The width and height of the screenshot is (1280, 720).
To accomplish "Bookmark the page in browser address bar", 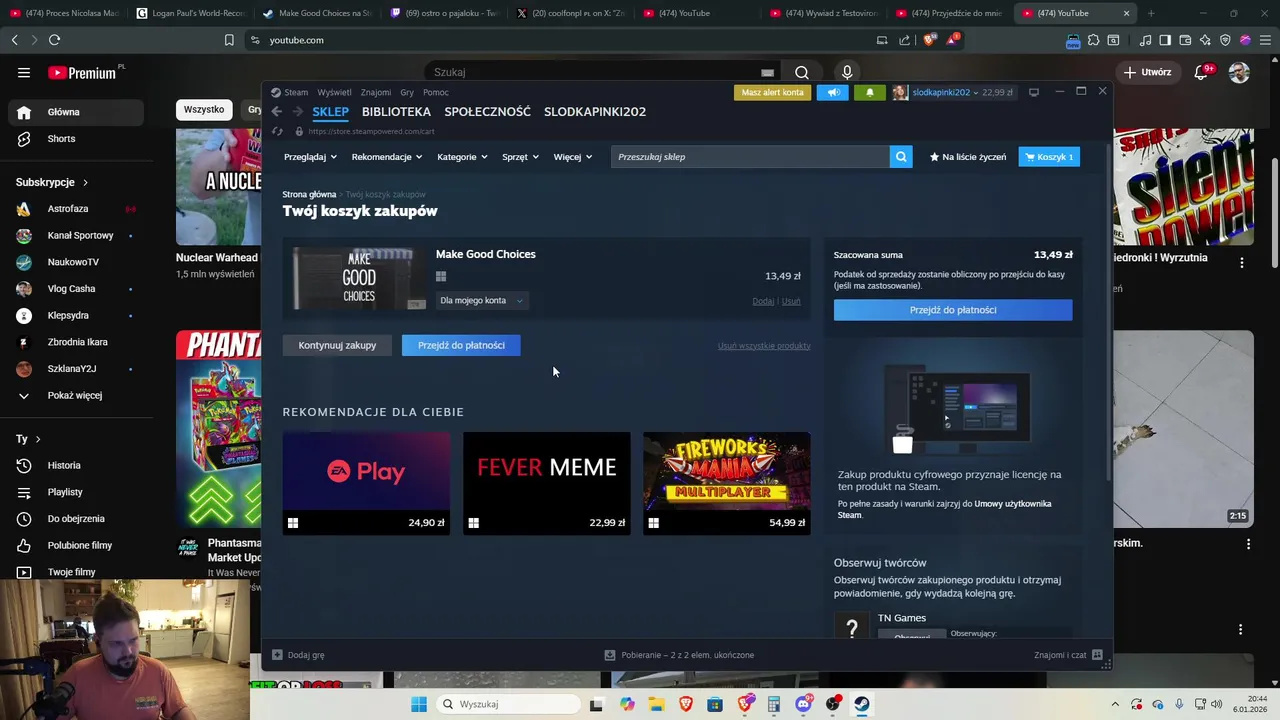I will tap(229, 40).
